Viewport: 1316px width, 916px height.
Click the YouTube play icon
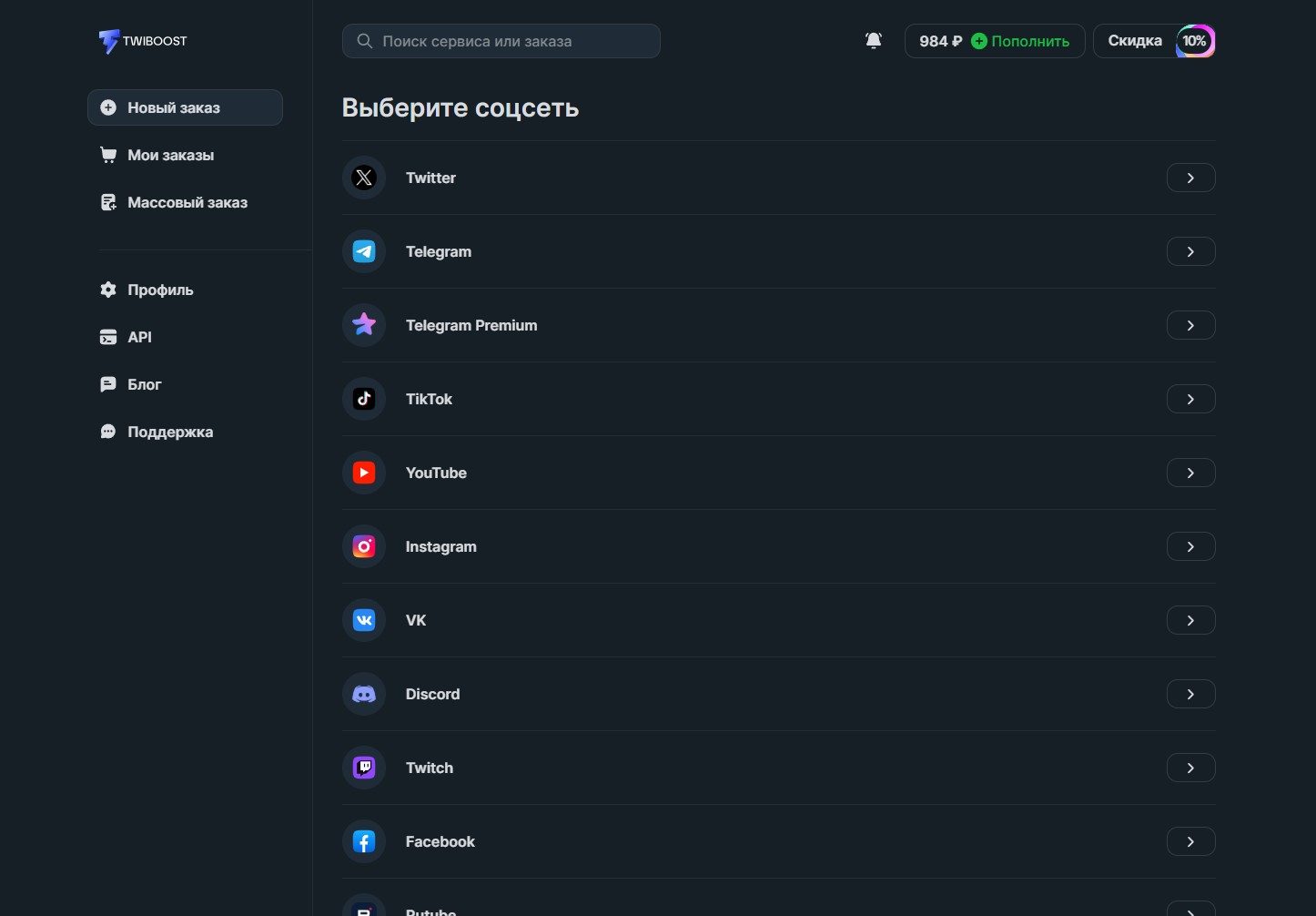[x=364, y=473]
